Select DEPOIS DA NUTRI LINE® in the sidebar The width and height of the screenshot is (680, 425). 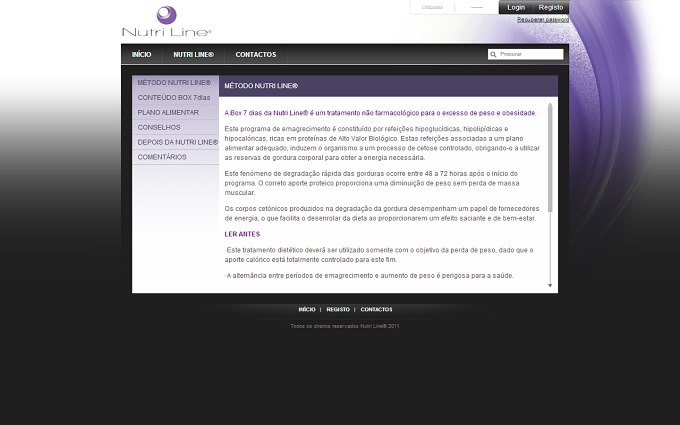point(175,142)
